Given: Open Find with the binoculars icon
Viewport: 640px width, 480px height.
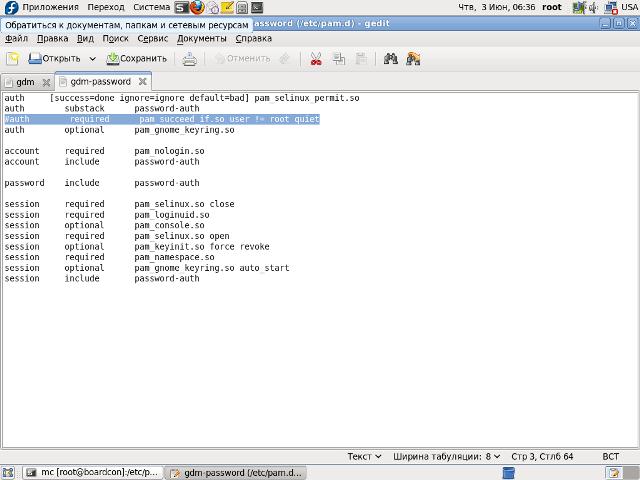Looking at the screenshot, I should coord(390,59).
